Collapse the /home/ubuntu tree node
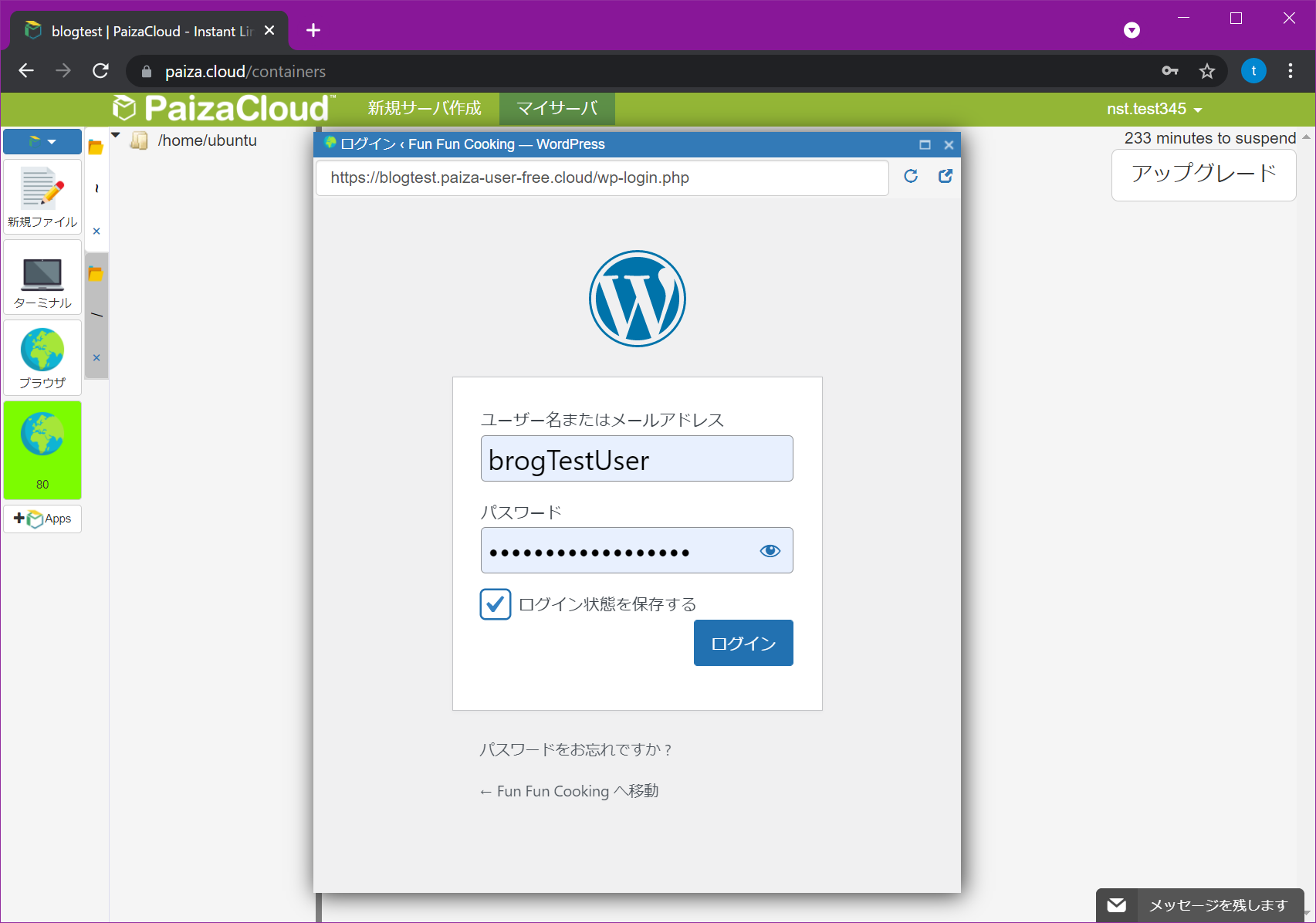Viewport: 1316px width, 923px height. [116, 136]
